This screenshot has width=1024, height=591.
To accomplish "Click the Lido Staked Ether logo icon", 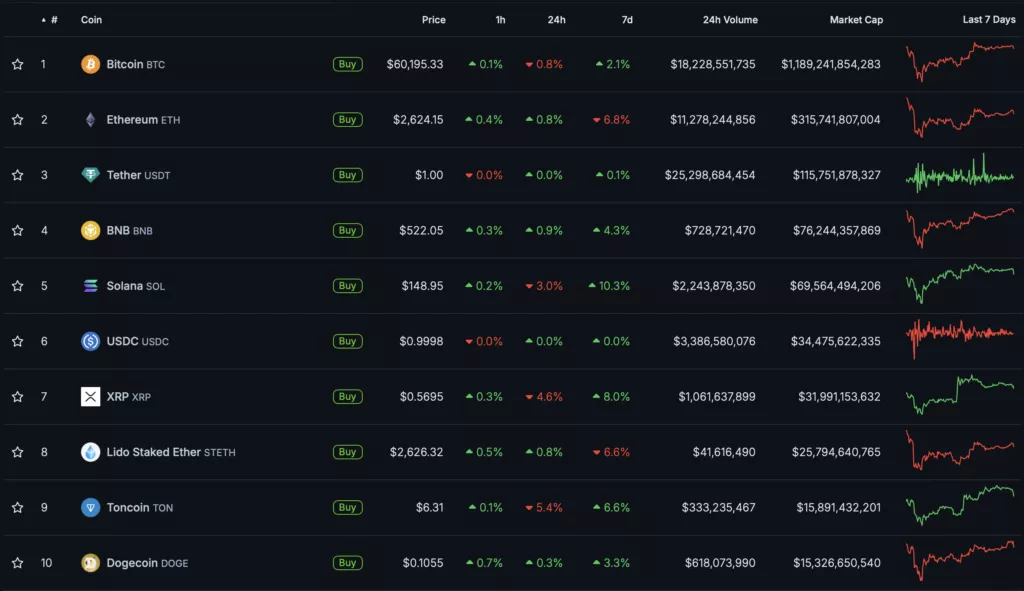I will click(90, 452).
